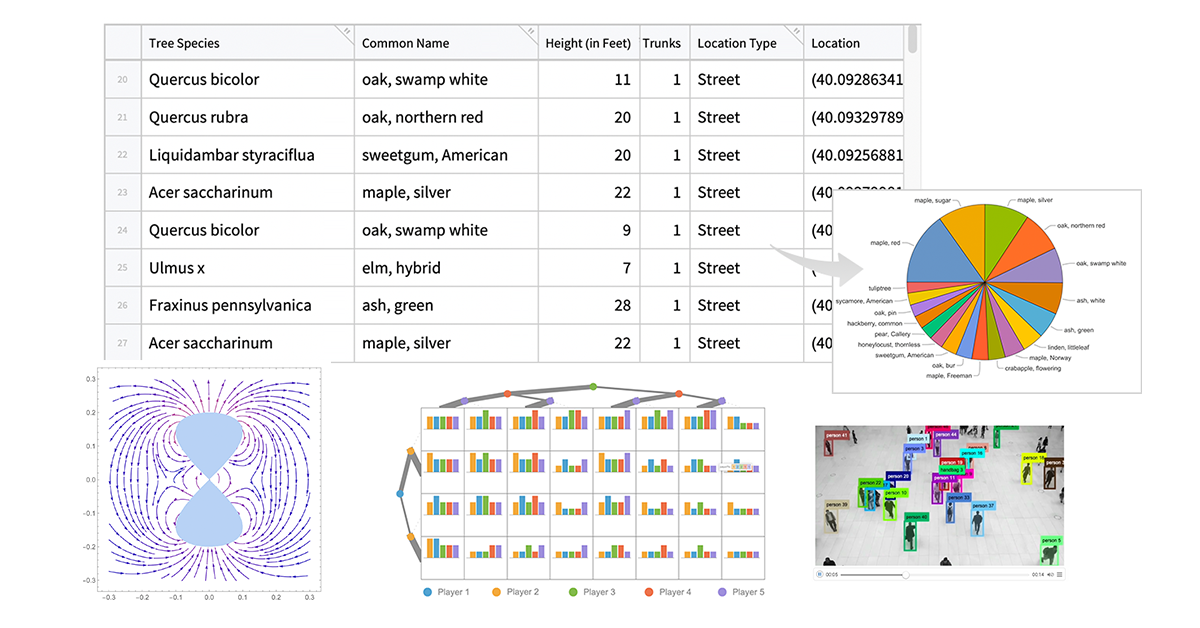Open the Common Name column corner menu
The height and width of the screenshot is (628, 1200).
pyautogui.click(x=530, y=32)
